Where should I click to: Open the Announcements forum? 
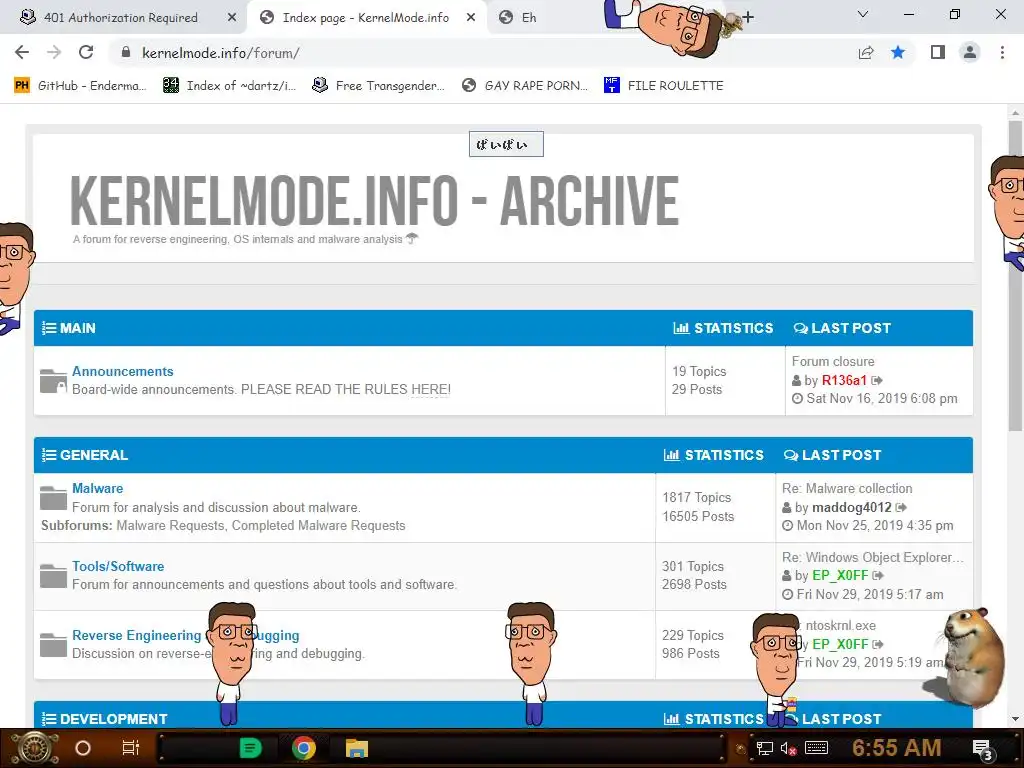pos(123,371)
